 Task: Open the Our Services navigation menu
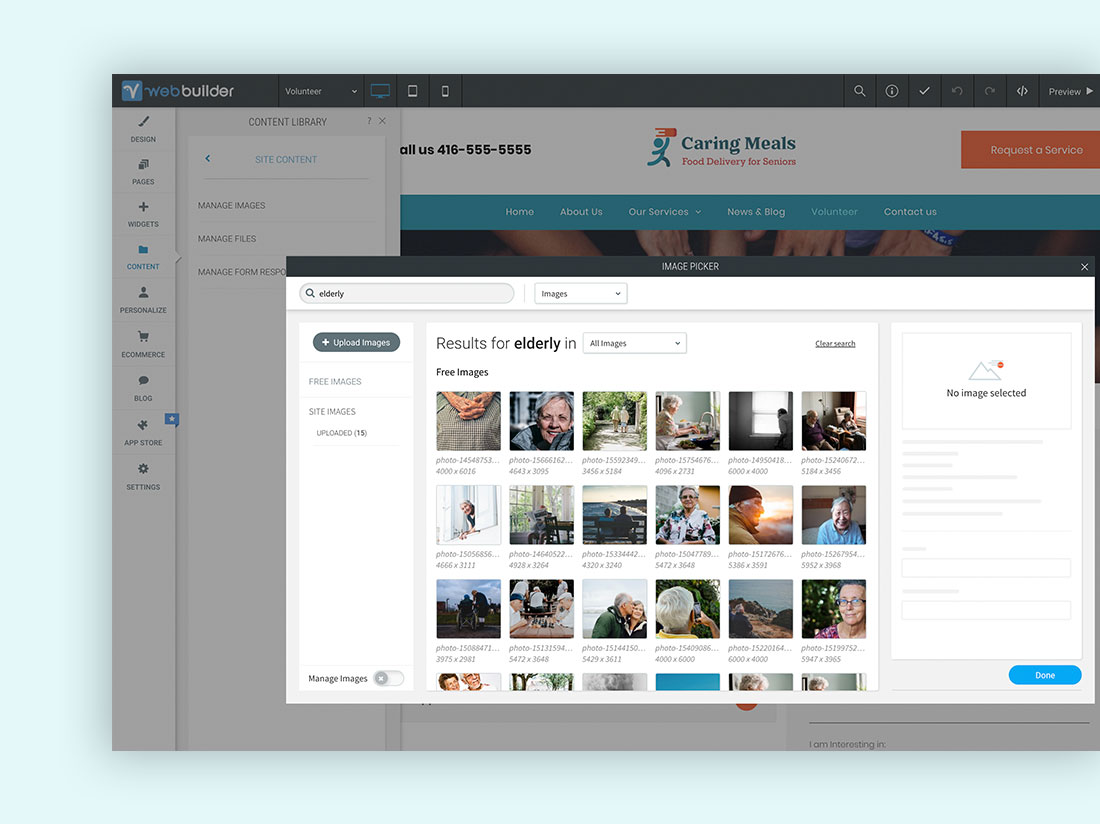tap(664, 211)
